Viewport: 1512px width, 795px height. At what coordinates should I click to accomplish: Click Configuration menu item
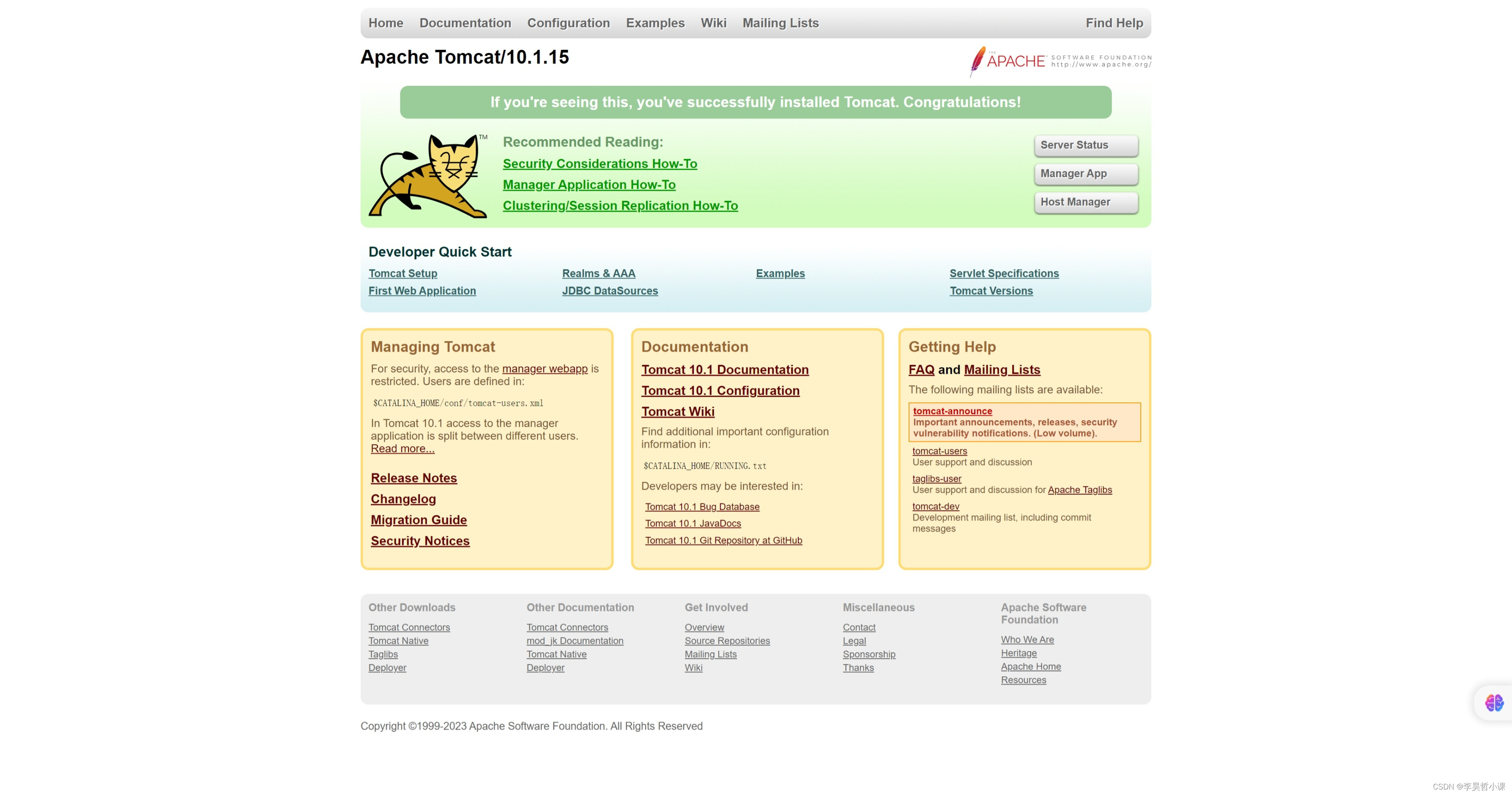[567, 22]
